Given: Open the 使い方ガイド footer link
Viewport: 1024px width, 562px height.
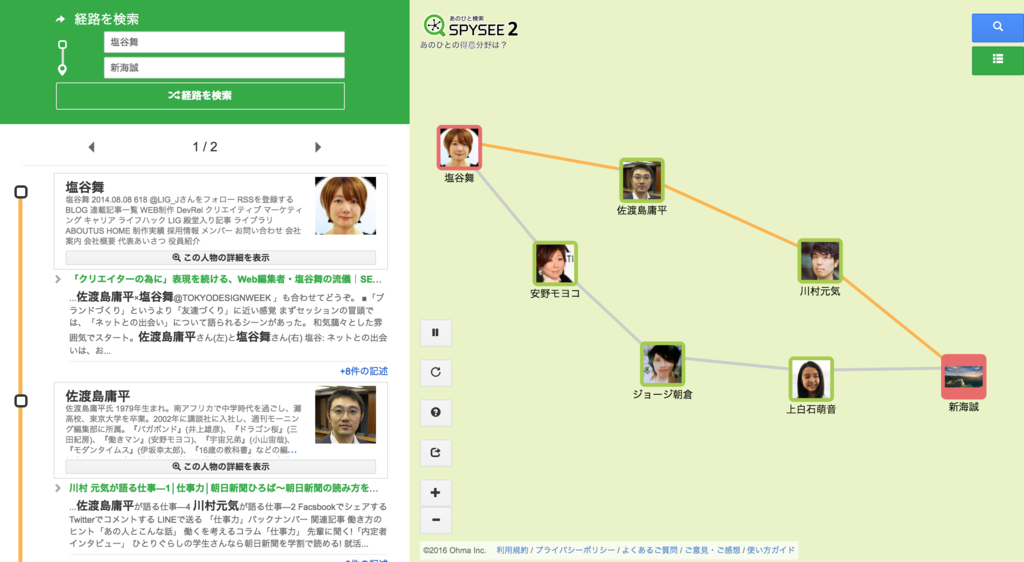Looking at the screenshot, I should [x=771, y=550].
